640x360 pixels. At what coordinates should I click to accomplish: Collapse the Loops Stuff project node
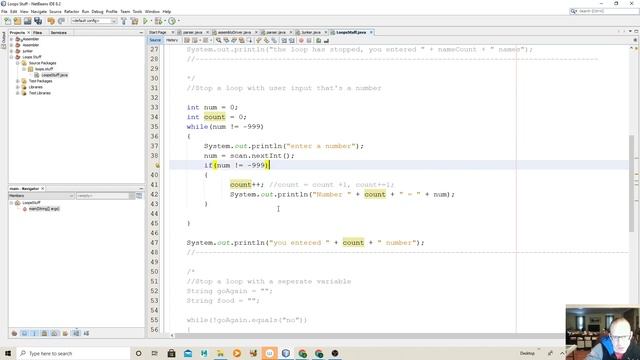11,57
